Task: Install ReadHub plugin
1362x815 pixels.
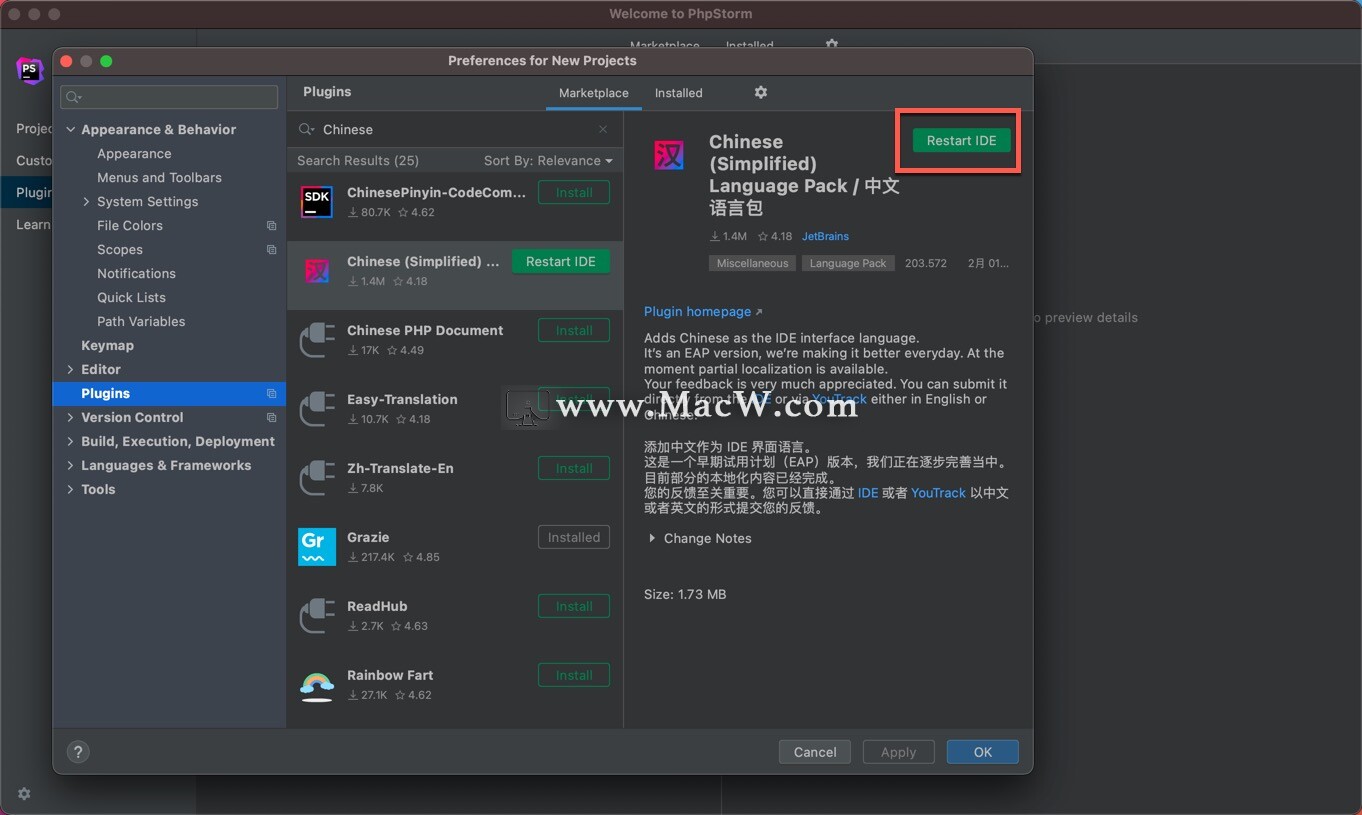Action: tap(574, 607)
